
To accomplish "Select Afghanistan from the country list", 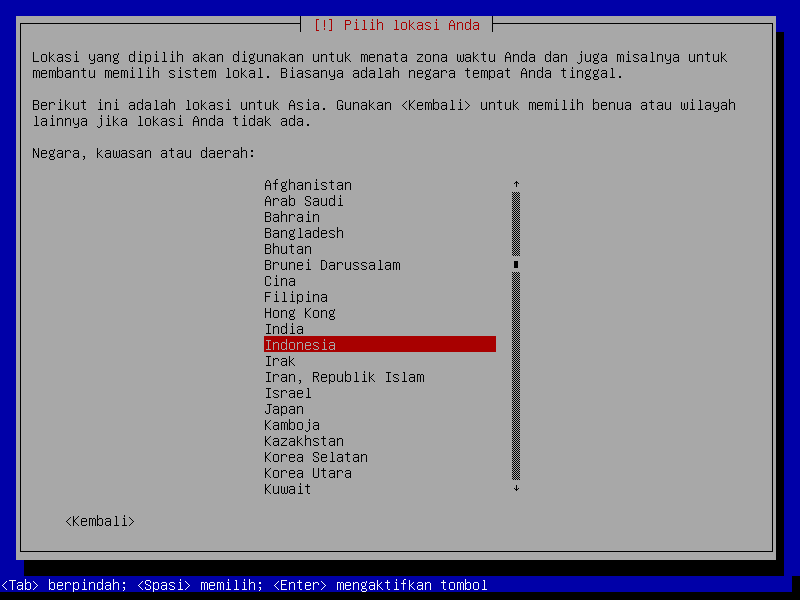I will [308, 185].
